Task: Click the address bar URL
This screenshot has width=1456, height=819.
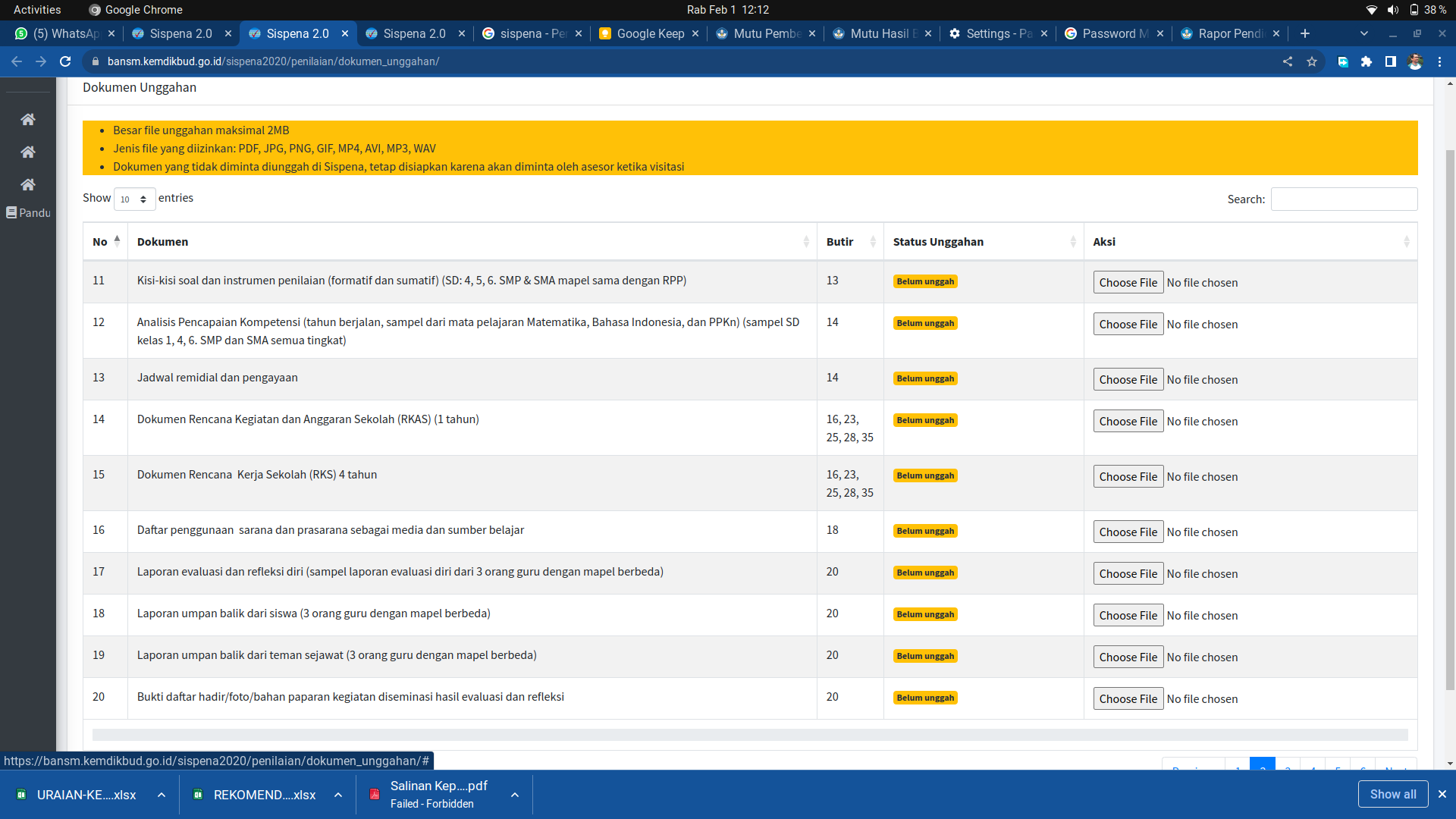Action: (x=273, y=61)
